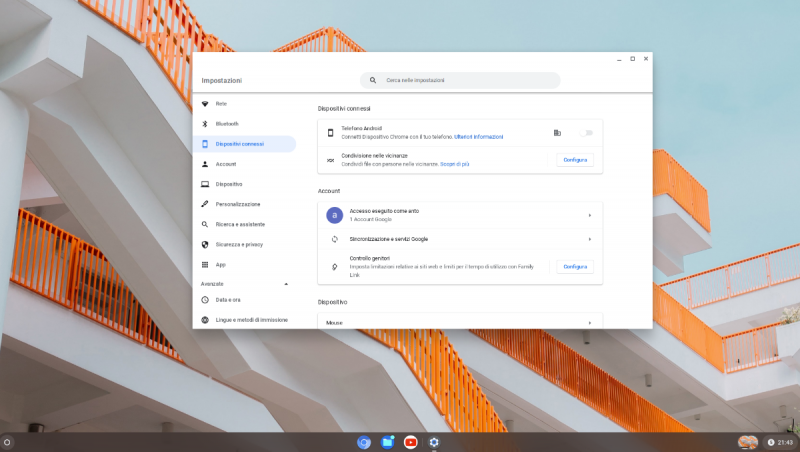Open the Ulteriori informazioni link

tap(479, 137)
